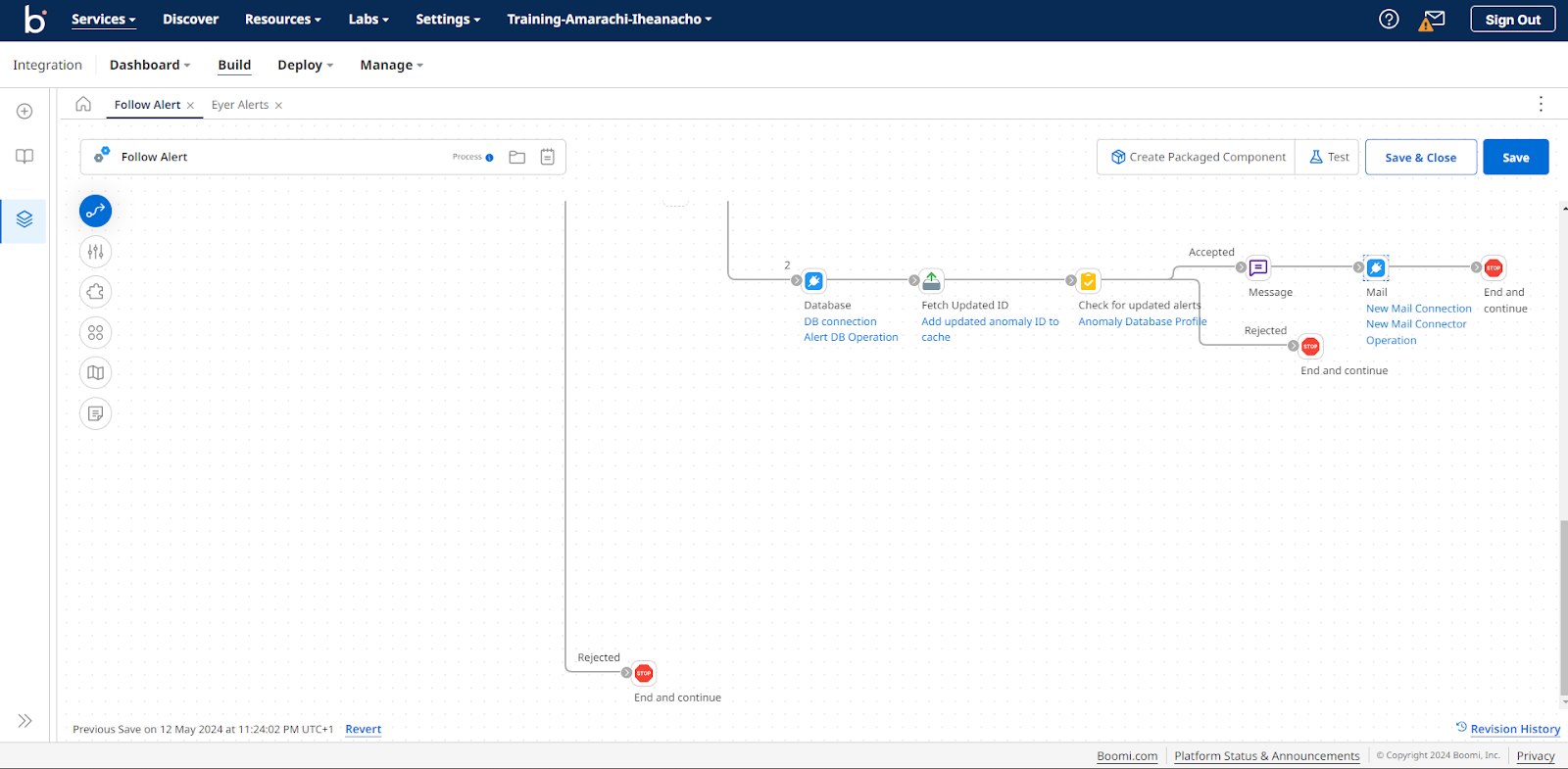This screenshot has width=1568, height=769.
Task: Open the help question mark icon
Action: pos(1389,19)
